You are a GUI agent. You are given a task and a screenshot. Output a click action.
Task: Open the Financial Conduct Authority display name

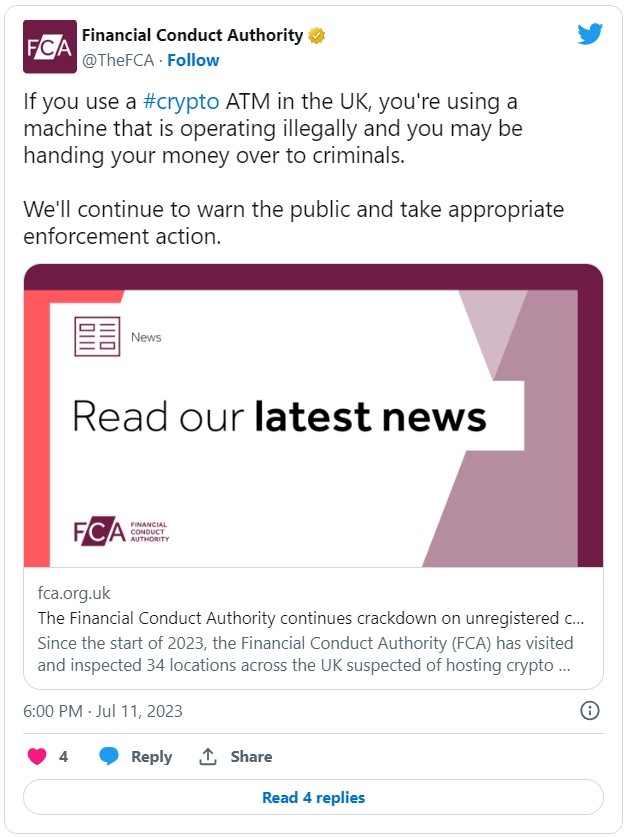click(192, 36)
